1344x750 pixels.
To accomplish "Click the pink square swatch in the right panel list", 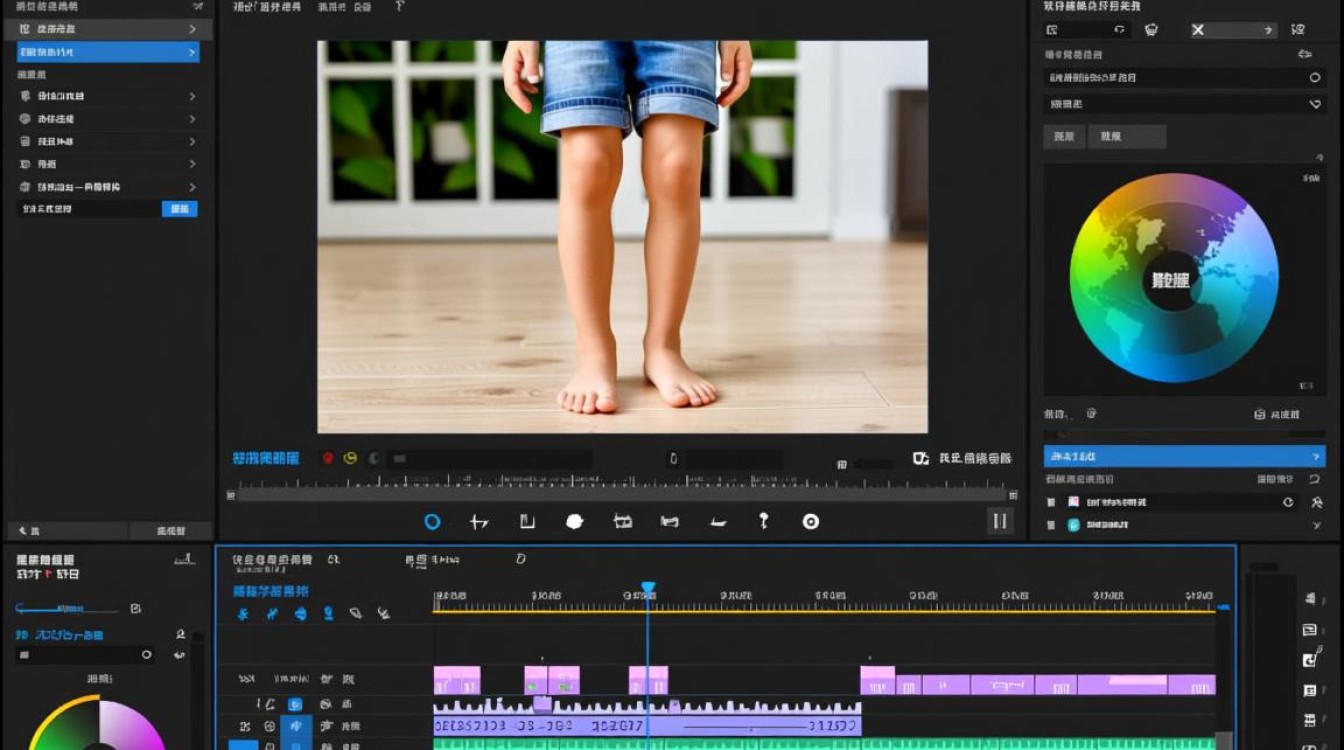I will click(x=1074, y=502).
